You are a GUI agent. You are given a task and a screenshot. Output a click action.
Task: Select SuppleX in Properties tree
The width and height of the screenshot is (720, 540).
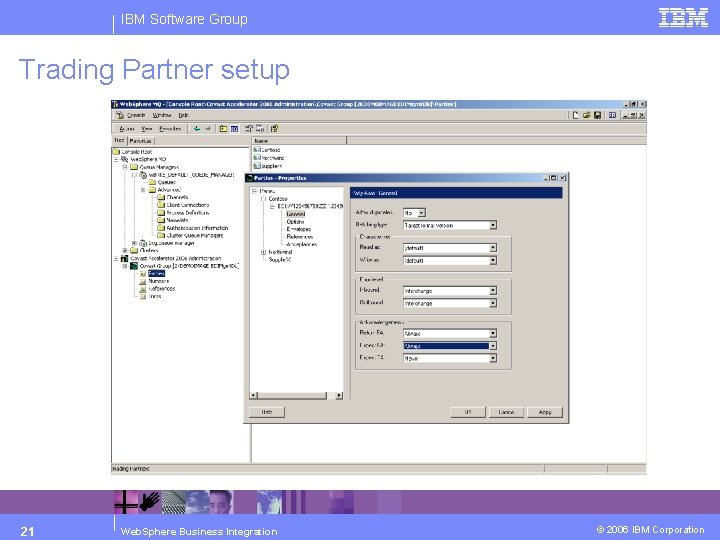pos(280,259)
